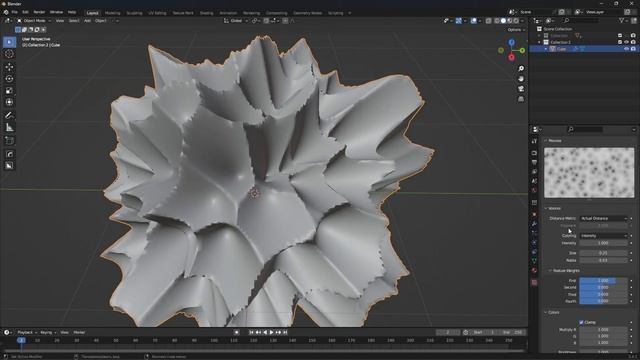Collapse the Colors panel

point(546,312)
